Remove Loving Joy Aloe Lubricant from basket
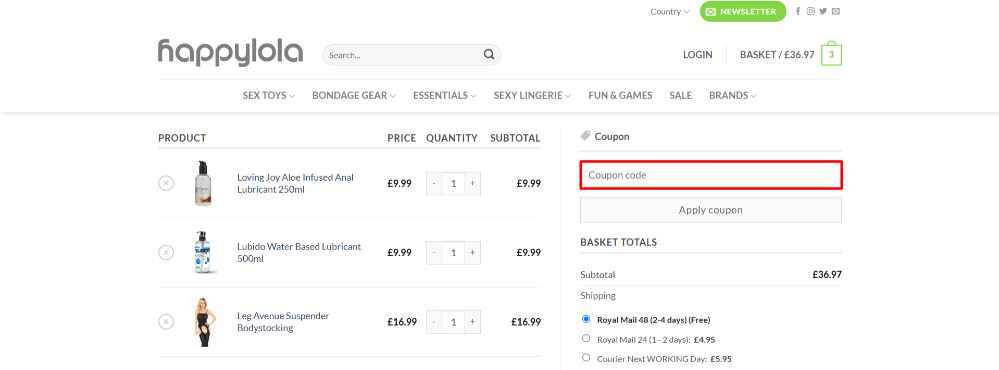The width and height of the screenshot is (999, 370). pos(166,183)
